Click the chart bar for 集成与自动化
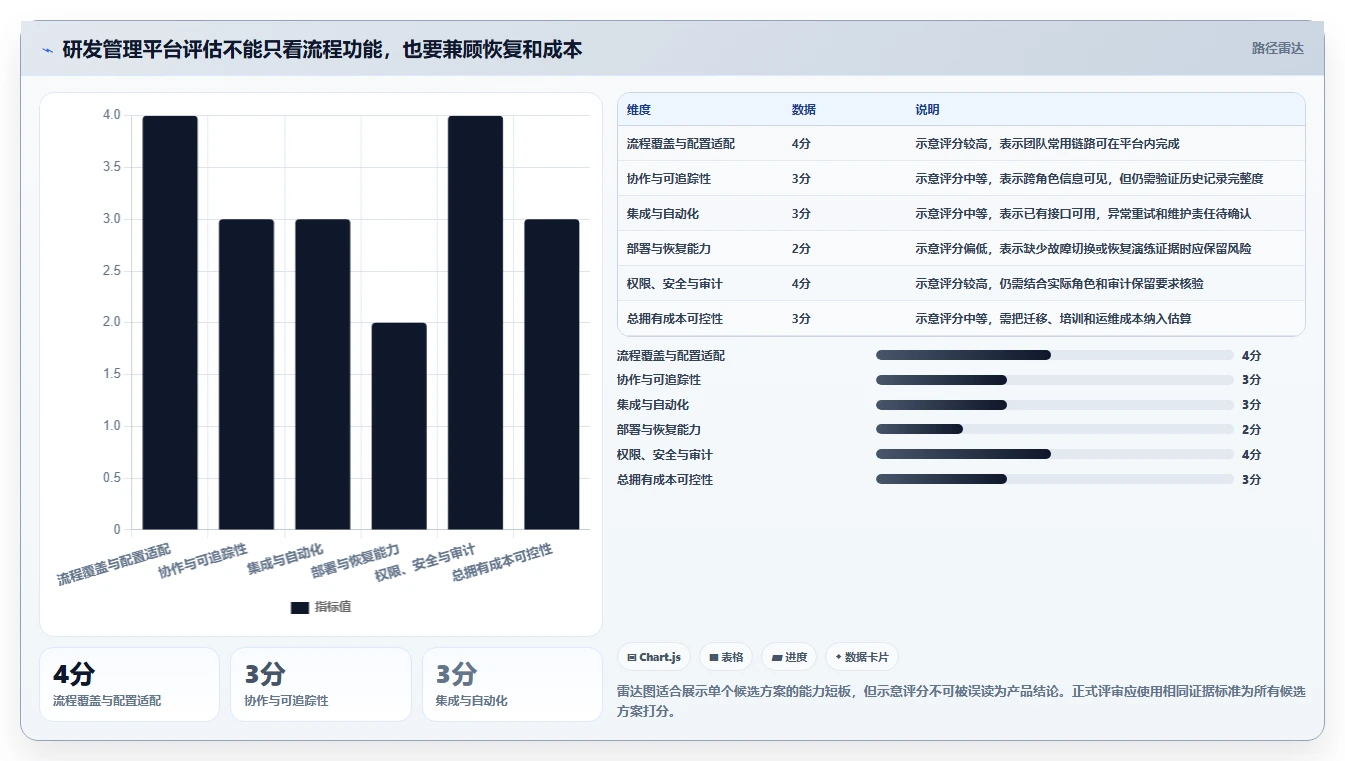Screen dimensions: 1345x761 coord(323,374)
